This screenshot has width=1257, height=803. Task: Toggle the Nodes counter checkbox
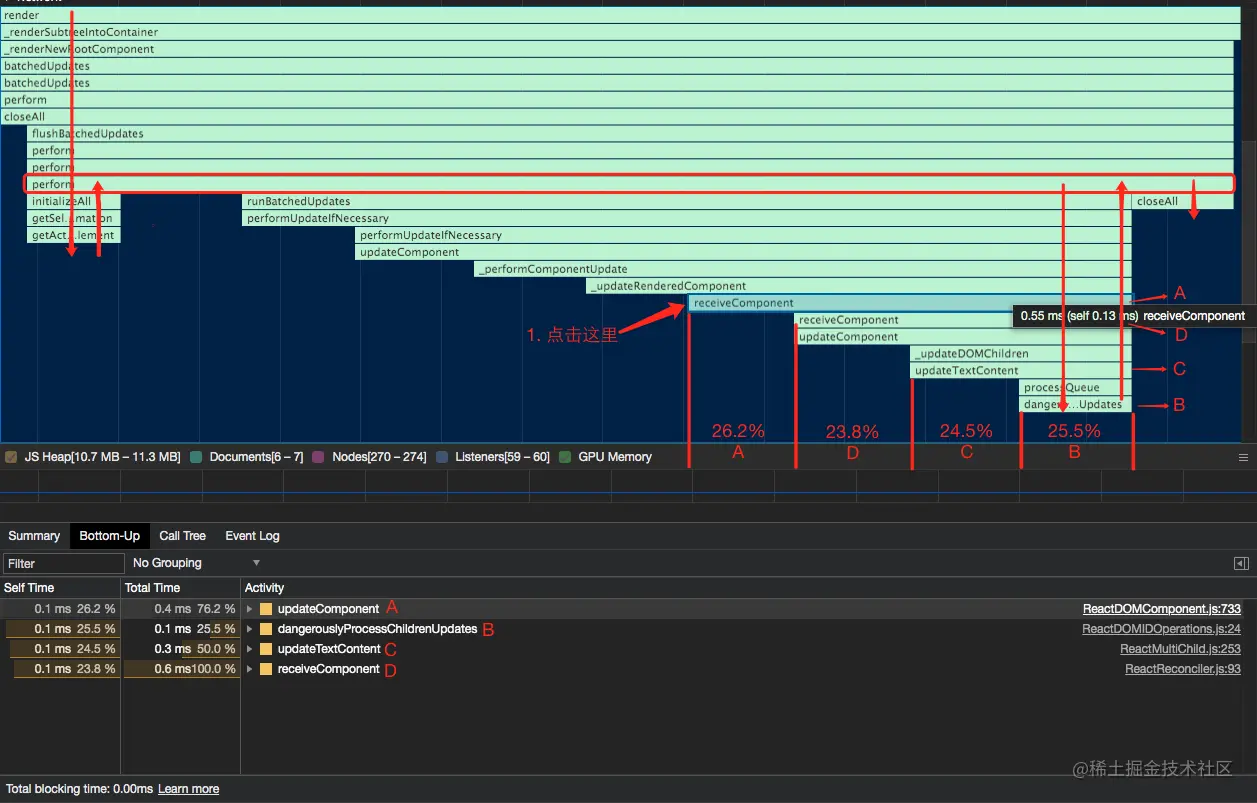318,457
